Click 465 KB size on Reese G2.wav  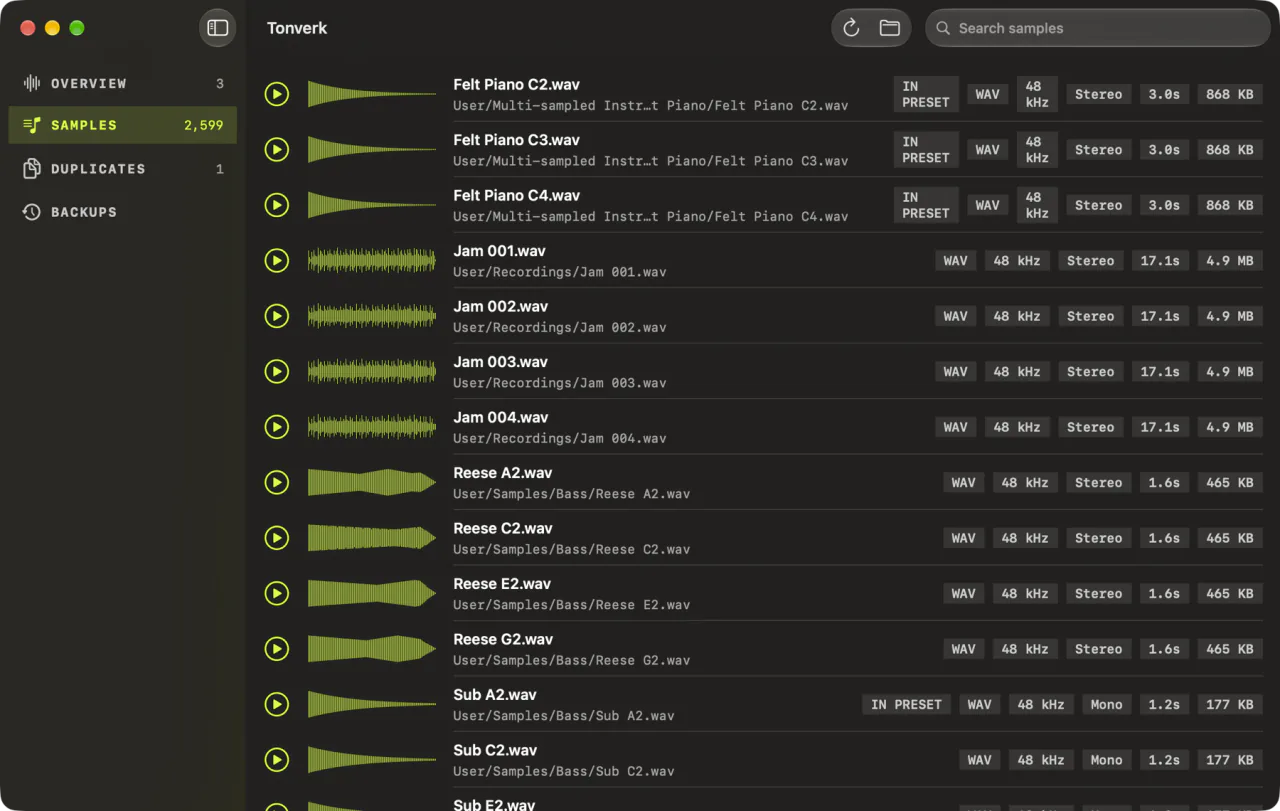point(1229,649)
